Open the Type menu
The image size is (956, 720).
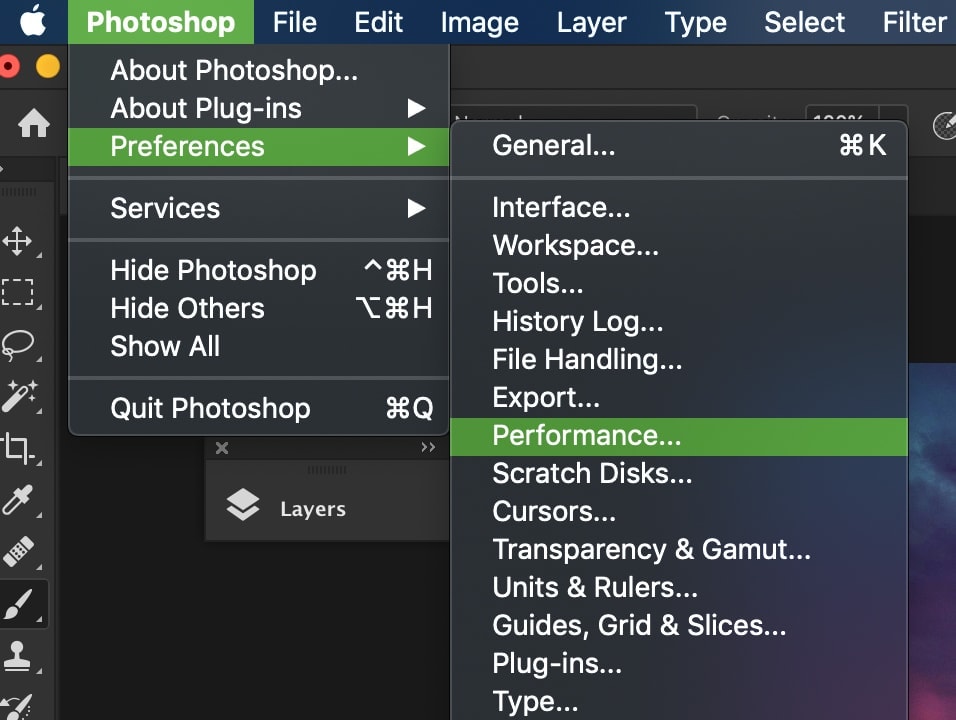(696, 22)
